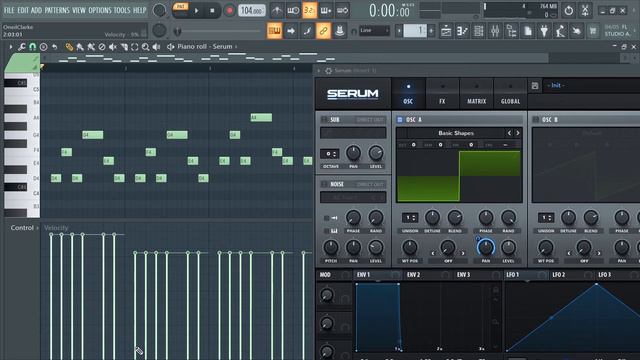Open the mixer view icon
This screenshot has width=640, height=360.
(x=495, y=31)
